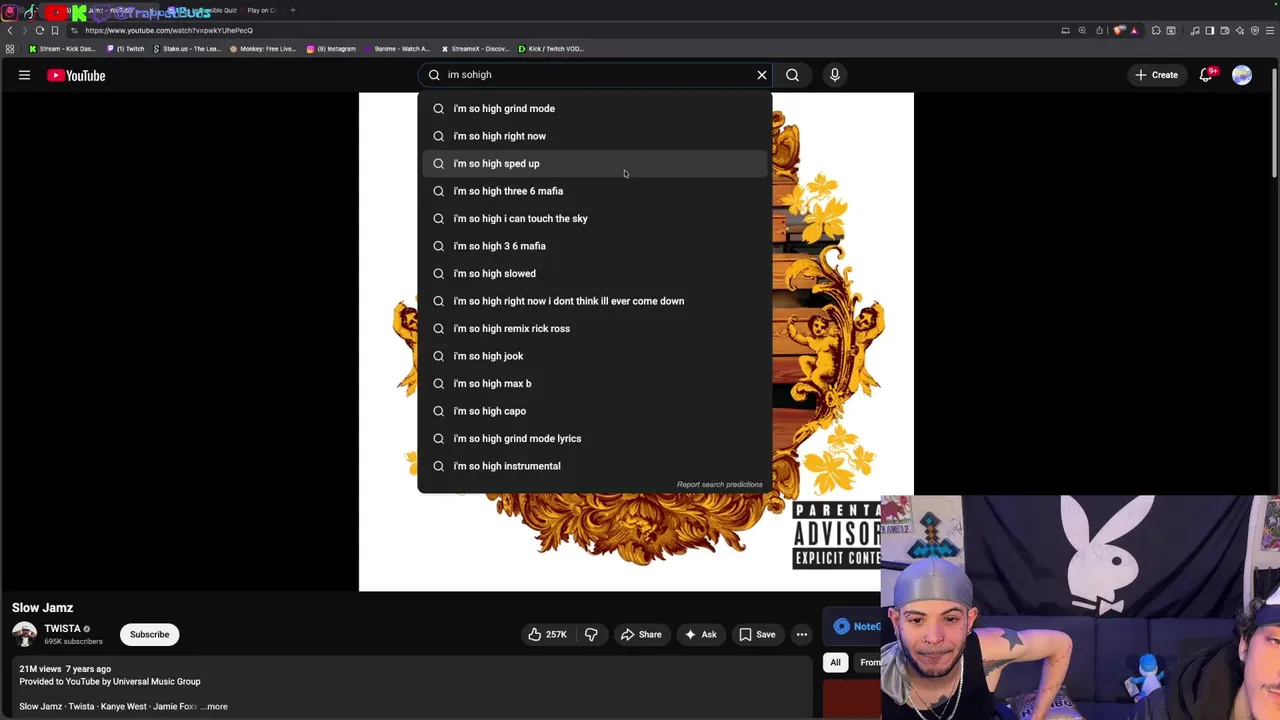Open the Brave VPN shield icon

click(x=1255, y=30)
